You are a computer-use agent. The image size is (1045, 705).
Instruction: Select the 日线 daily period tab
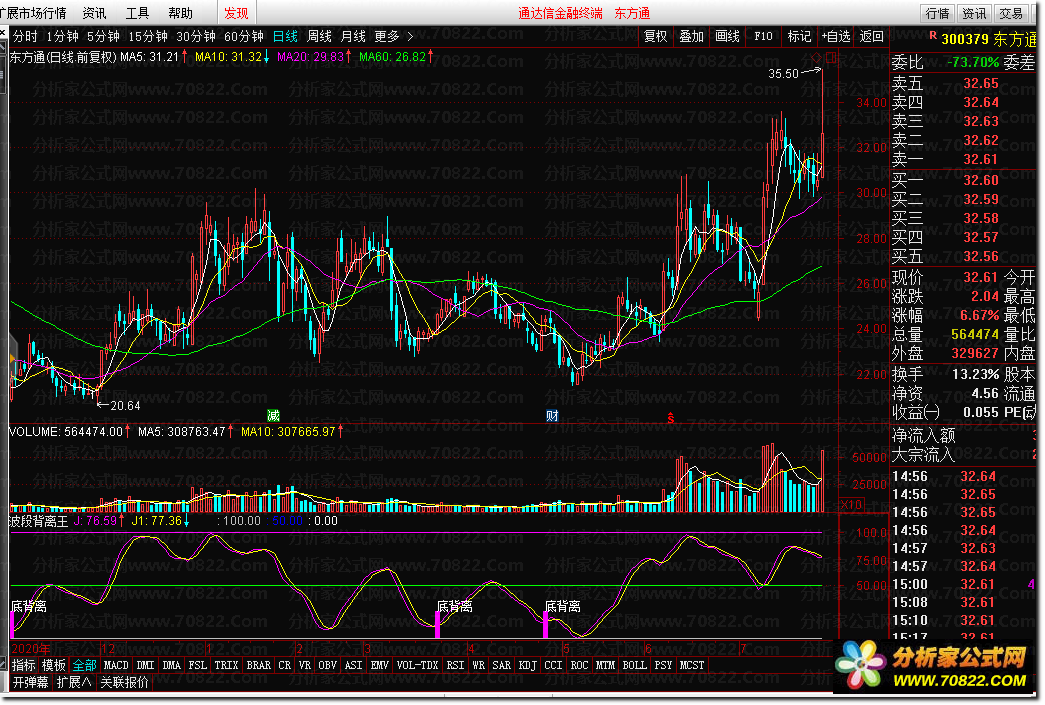[285, 37]
